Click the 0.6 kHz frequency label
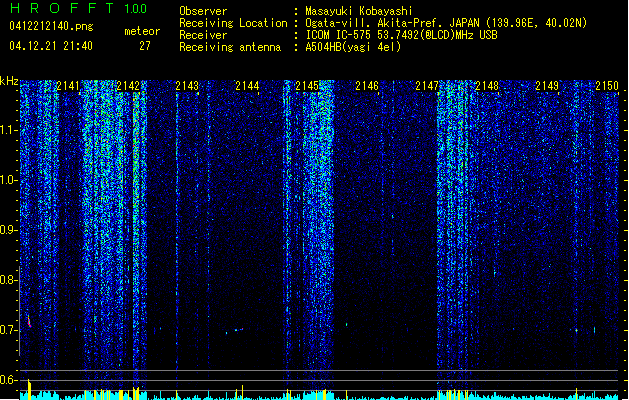This screenshot has height=400, width=629. click(x=9, y=380)
